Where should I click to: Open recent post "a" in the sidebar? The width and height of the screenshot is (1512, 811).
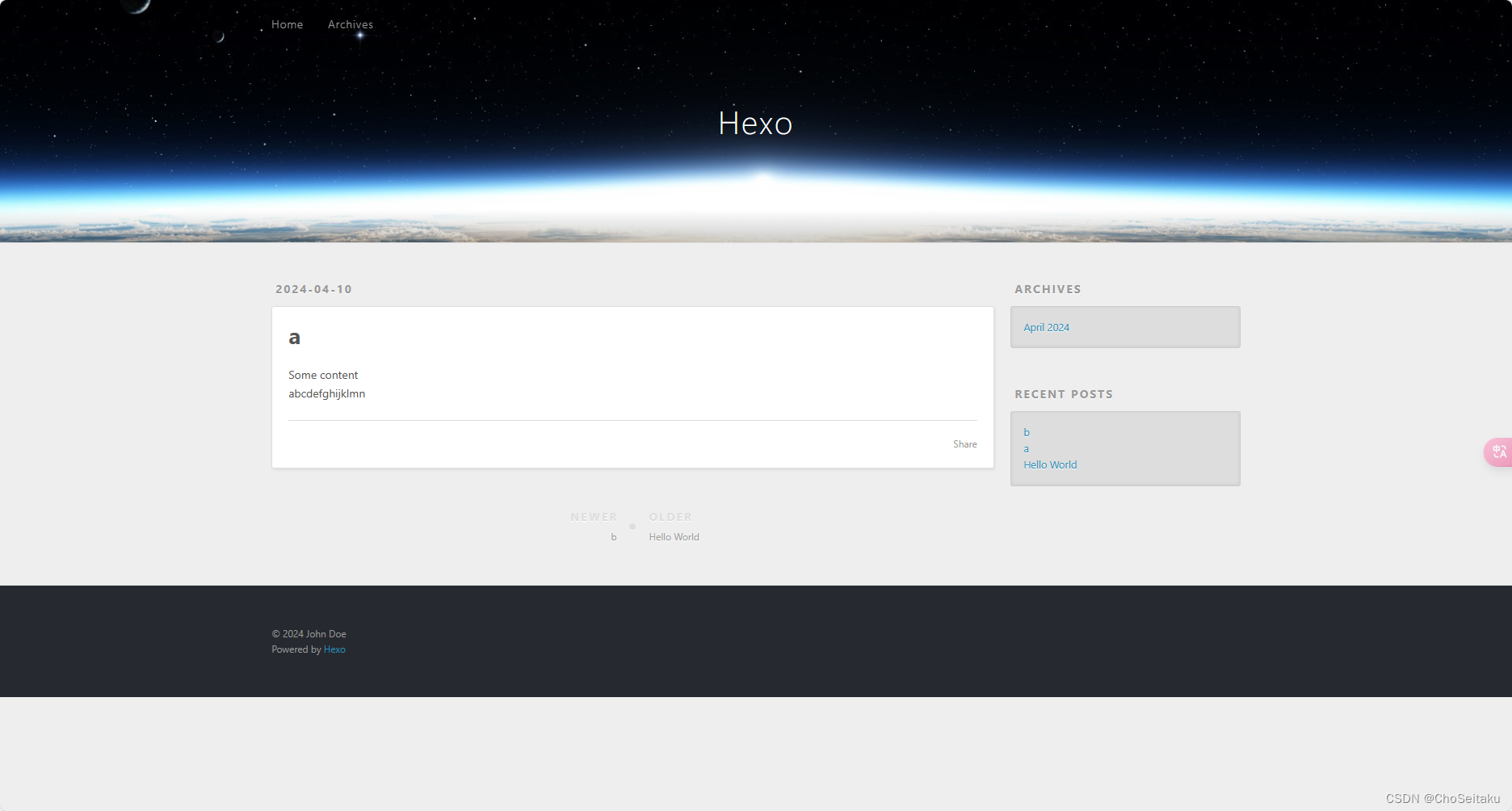[1027, 449]
